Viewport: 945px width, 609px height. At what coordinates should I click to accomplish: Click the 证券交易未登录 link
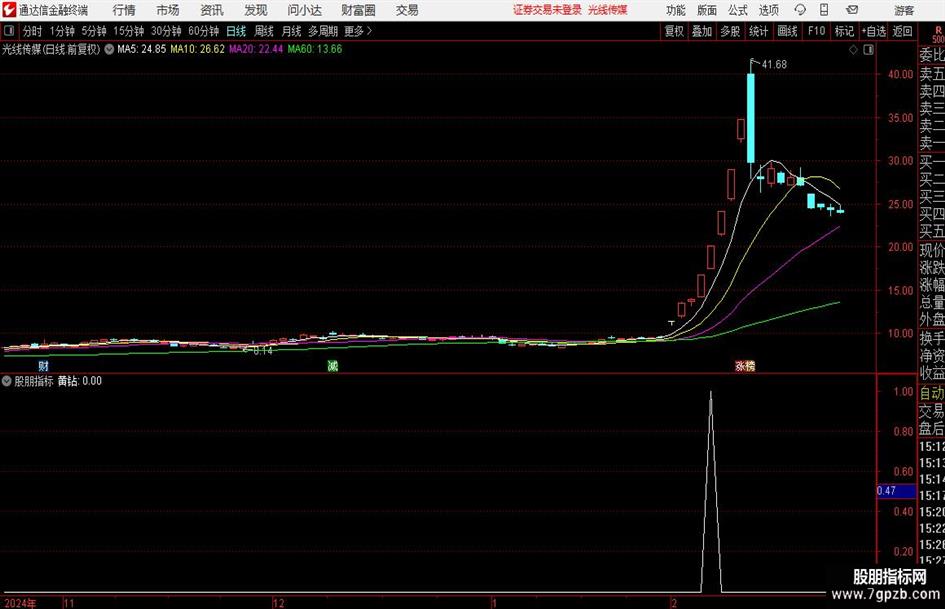click(547, 10)
